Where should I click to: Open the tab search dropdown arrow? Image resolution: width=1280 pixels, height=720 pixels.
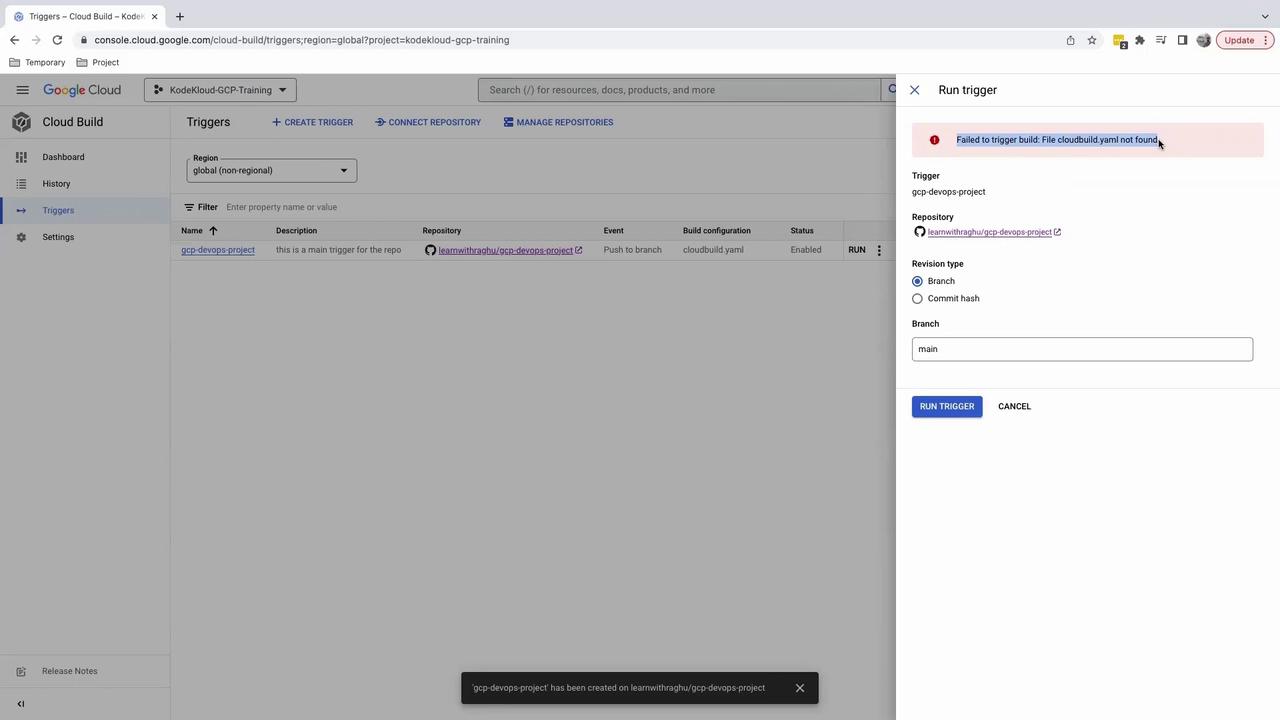click(1265, 16)
